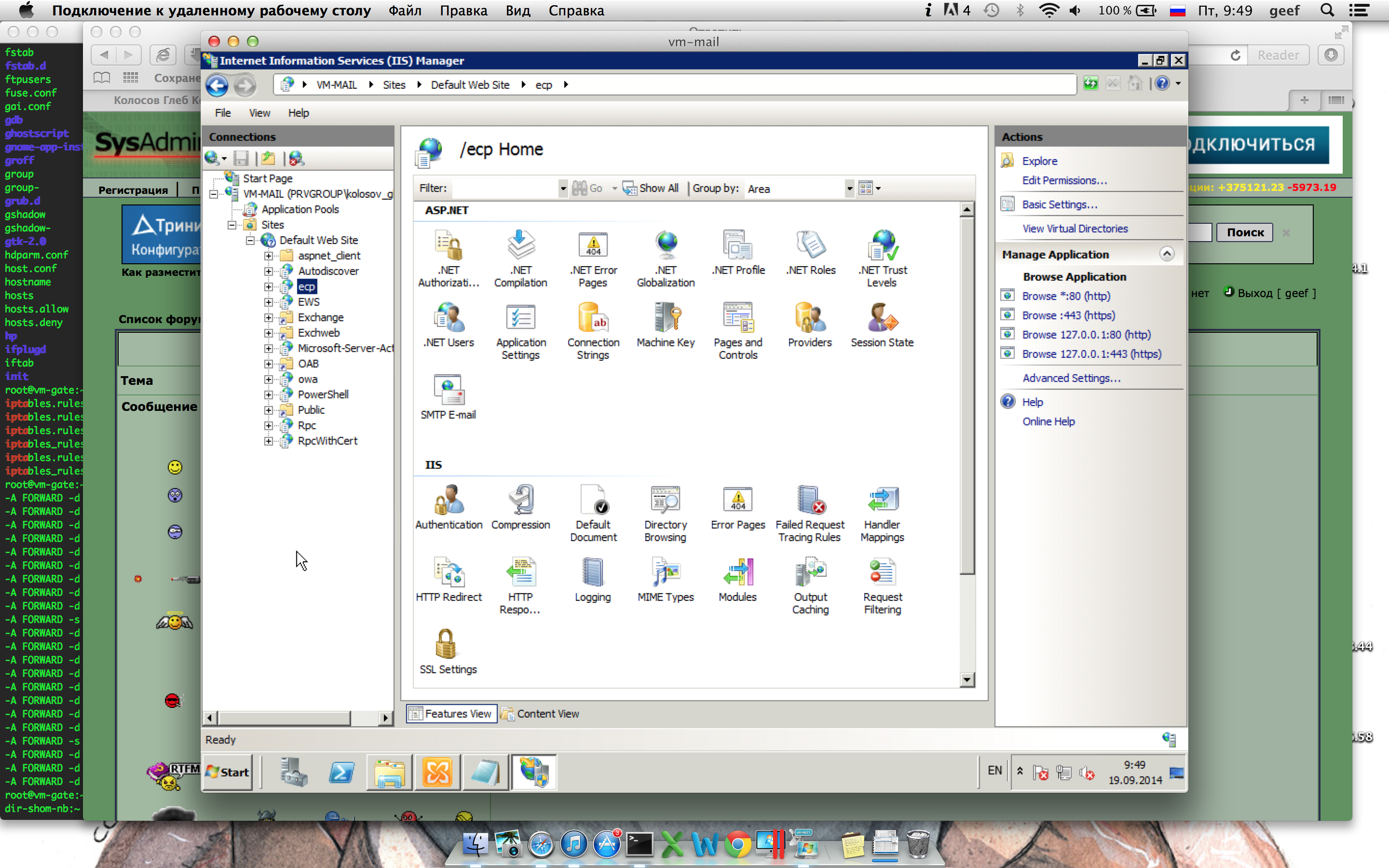Click Connections pane horizontal scrollbar right arrow

(x=385, y=718)
